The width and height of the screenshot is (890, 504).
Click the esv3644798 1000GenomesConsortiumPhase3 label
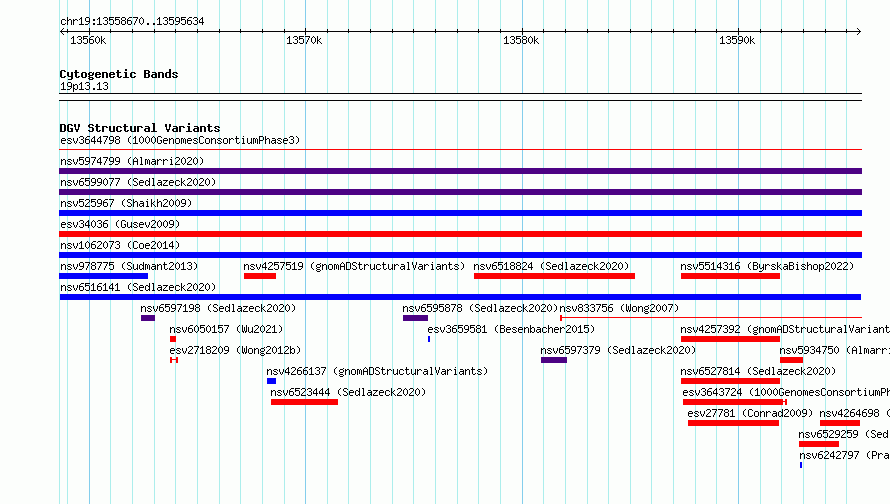(x=180, y=140)
